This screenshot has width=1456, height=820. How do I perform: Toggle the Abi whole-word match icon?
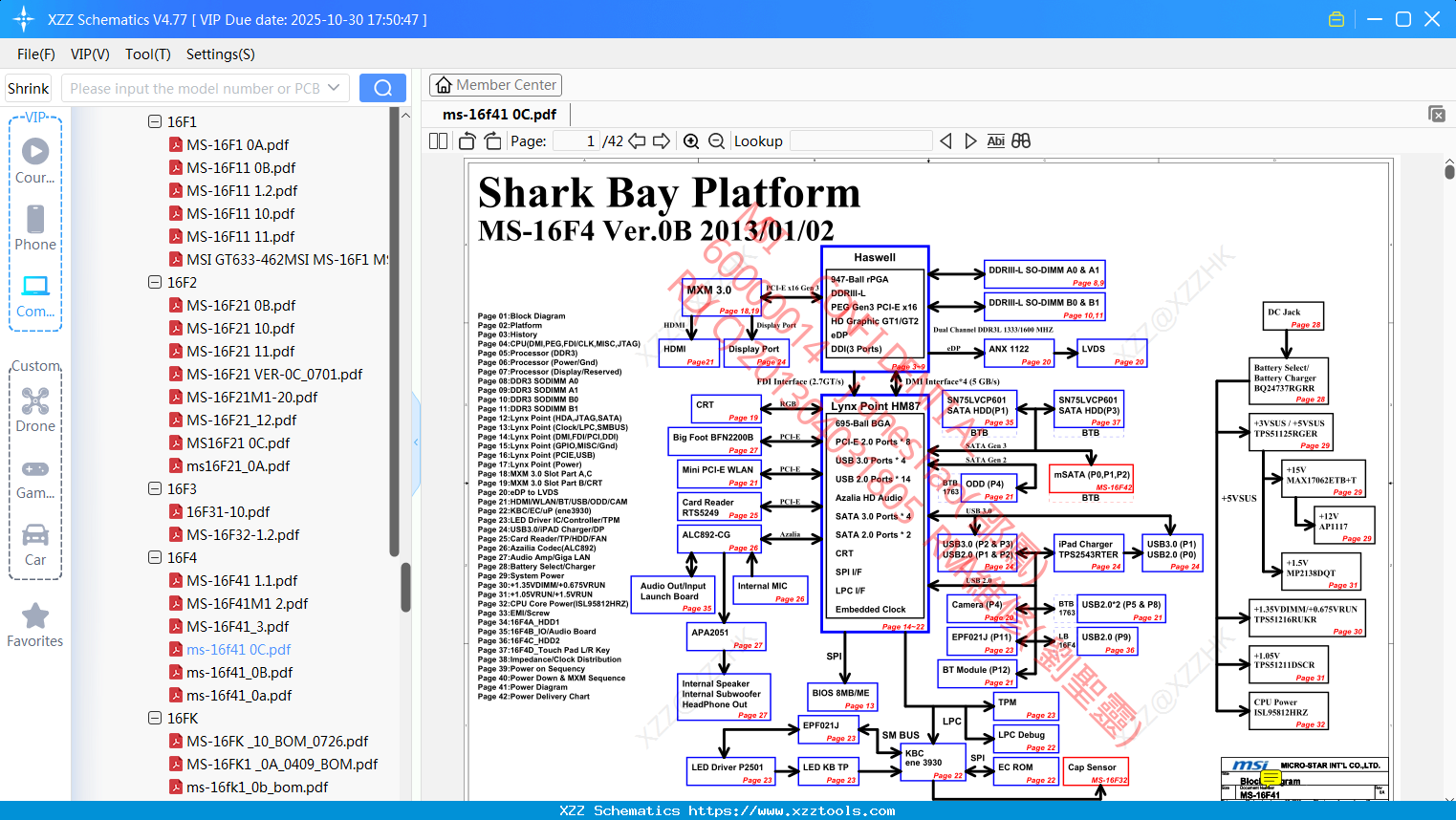pyautogui.click(x=995, y=141)
